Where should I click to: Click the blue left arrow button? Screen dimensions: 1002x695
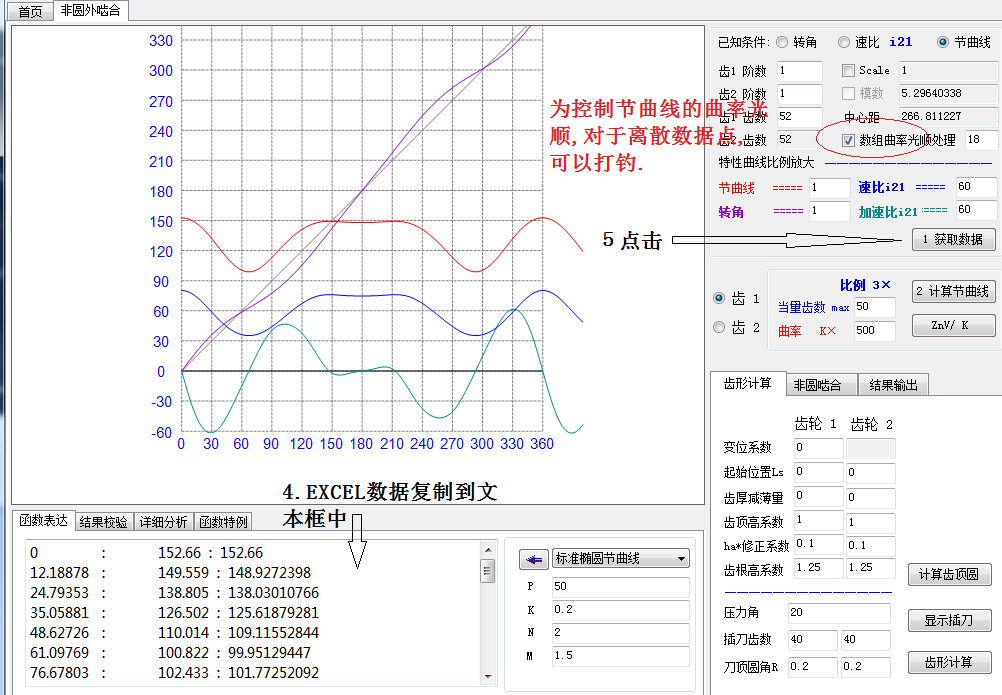(x=535, y=559)
